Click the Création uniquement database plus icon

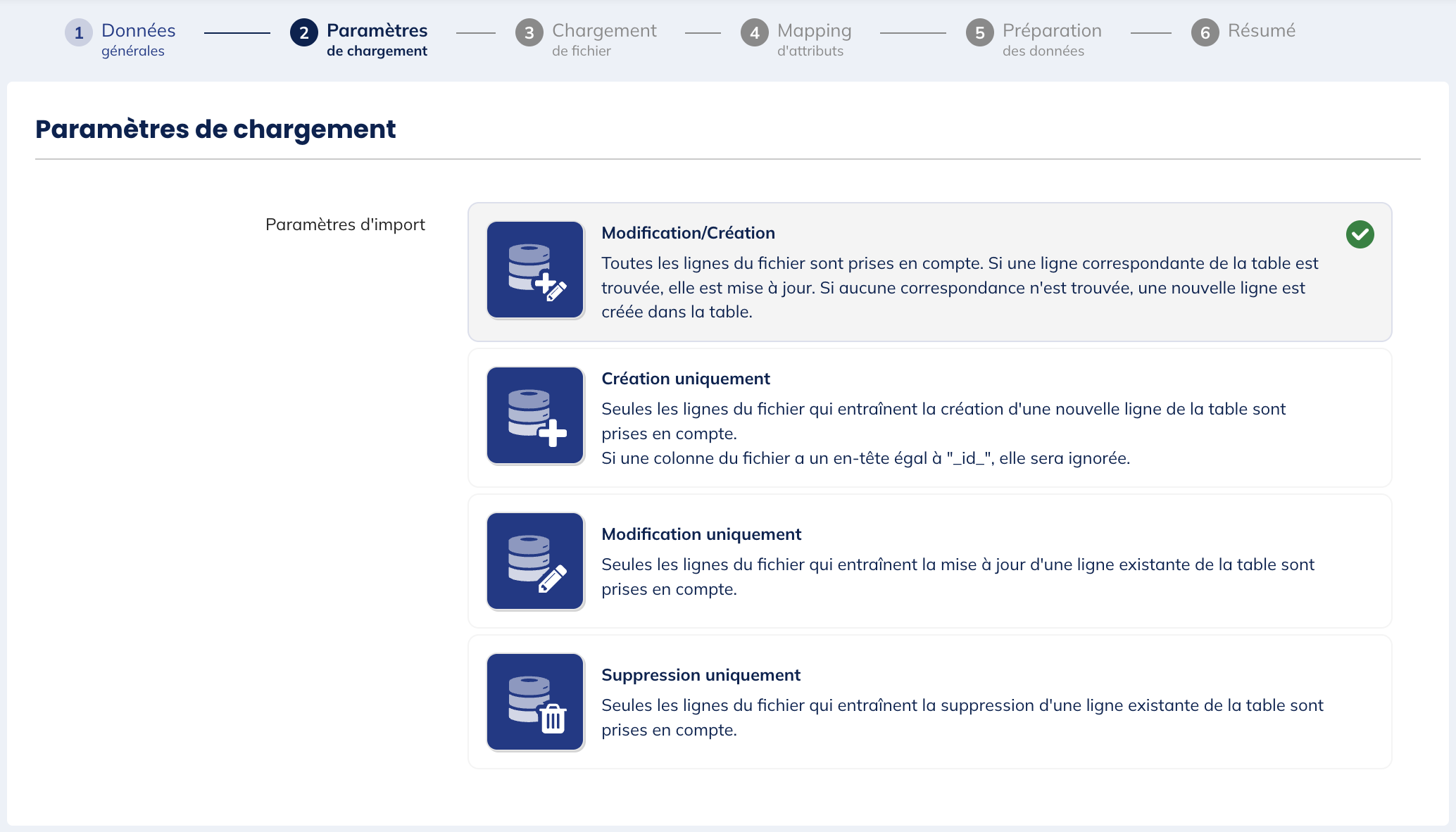point(535,415)
